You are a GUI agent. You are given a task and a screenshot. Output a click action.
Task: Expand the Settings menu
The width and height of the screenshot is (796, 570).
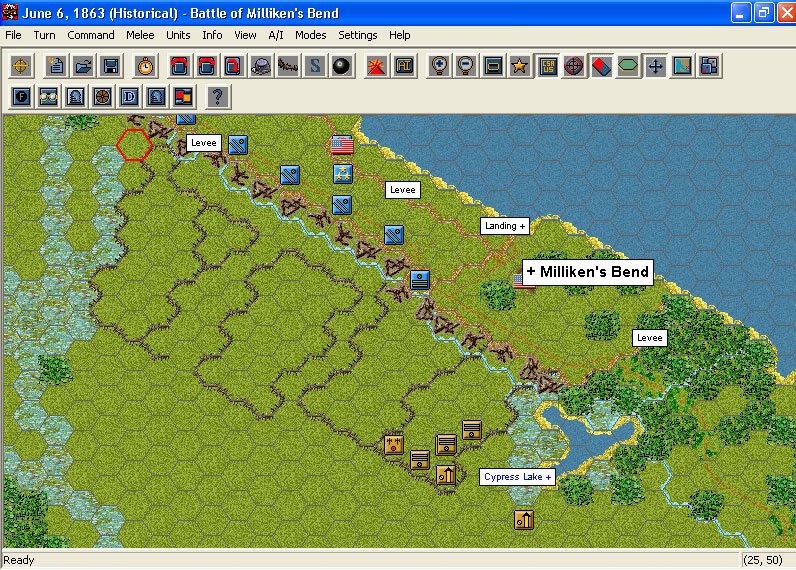357,35
